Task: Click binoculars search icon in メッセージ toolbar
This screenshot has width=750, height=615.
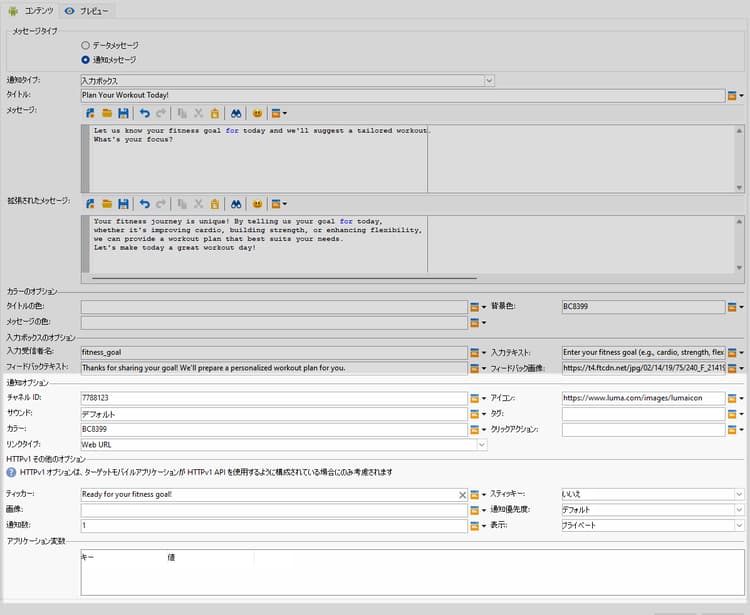Action: coord(236,113)
